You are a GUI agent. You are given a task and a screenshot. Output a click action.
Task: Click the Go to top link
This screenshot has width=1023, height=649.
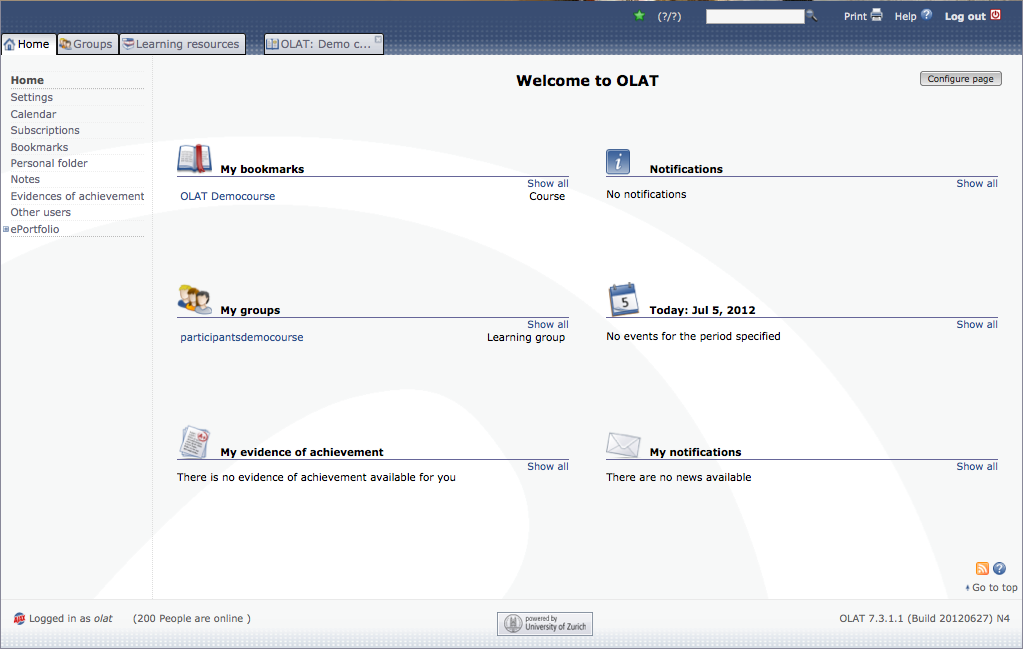point(994,588)
